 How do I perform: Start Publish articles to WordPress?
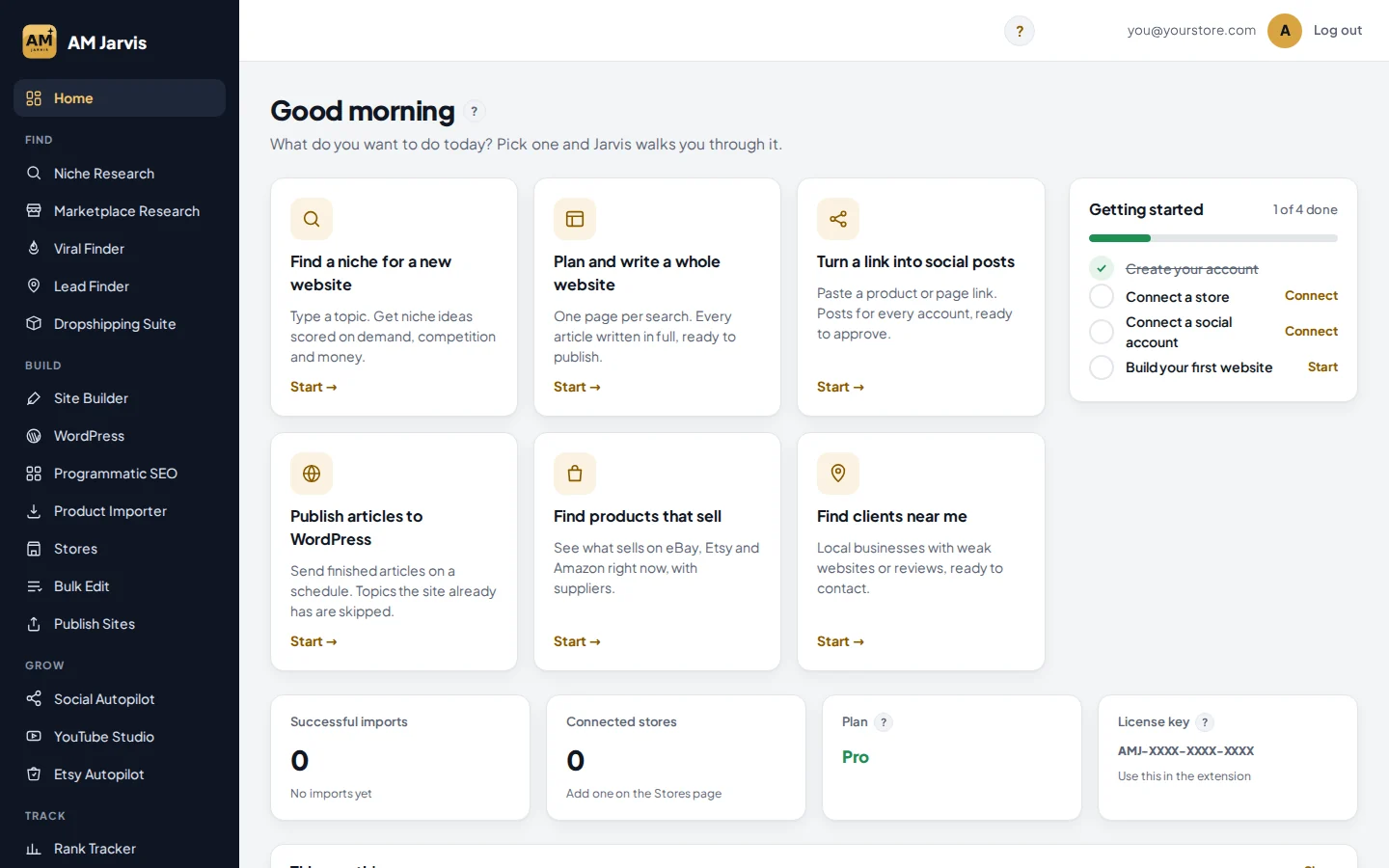(x=313, y=641)
